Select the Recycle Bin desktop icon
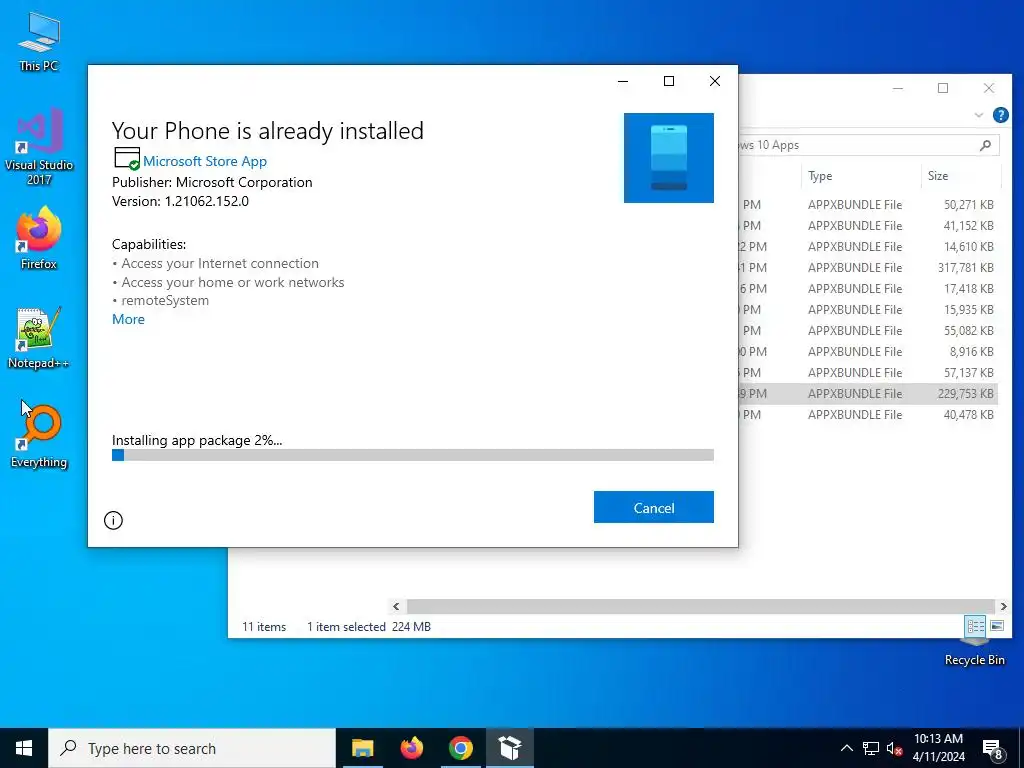The height and width of the screenshot is (768, 1024). [x=974, y=653]
